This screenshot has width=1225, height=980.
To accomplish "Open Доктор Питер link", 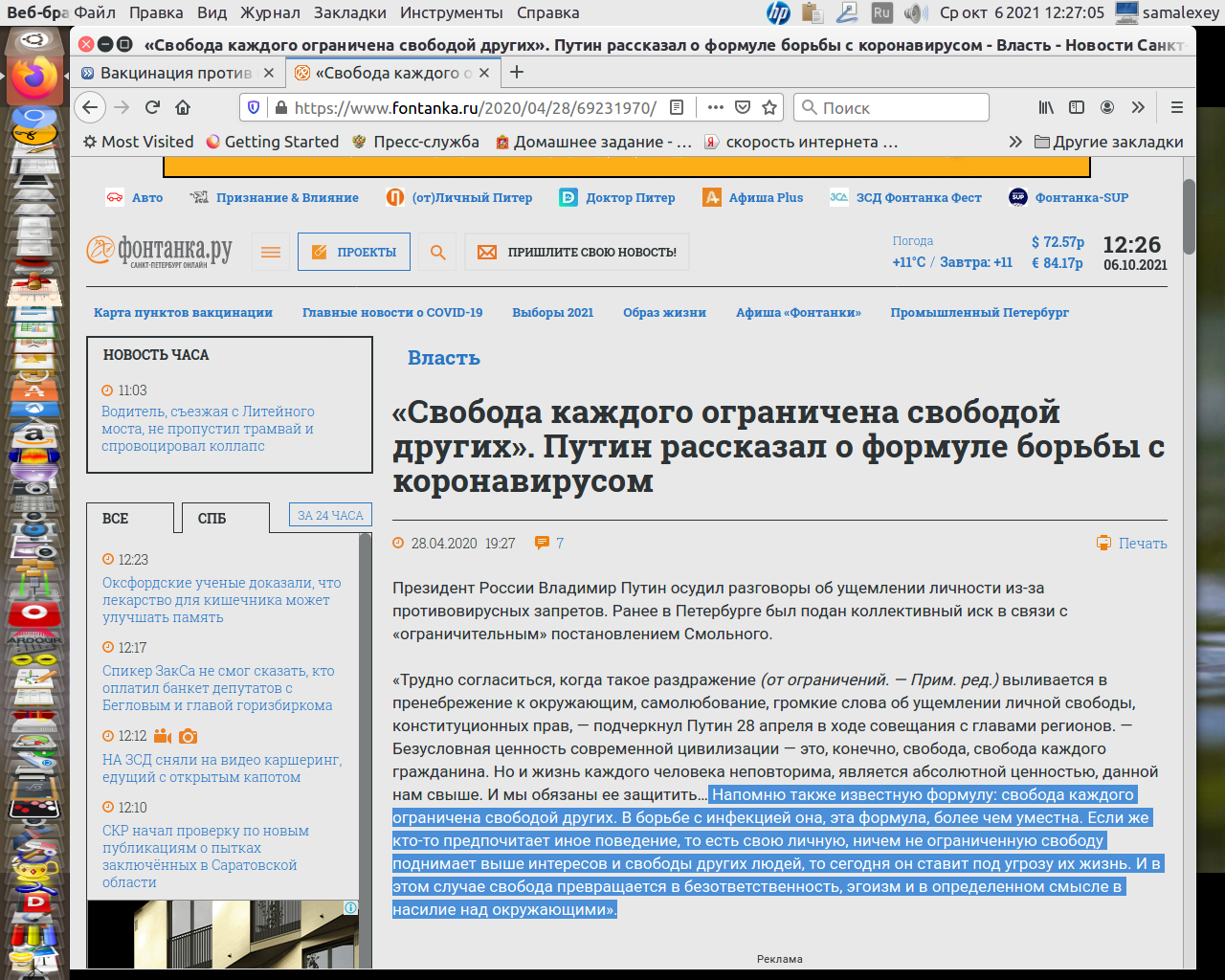I will (617, 197).
